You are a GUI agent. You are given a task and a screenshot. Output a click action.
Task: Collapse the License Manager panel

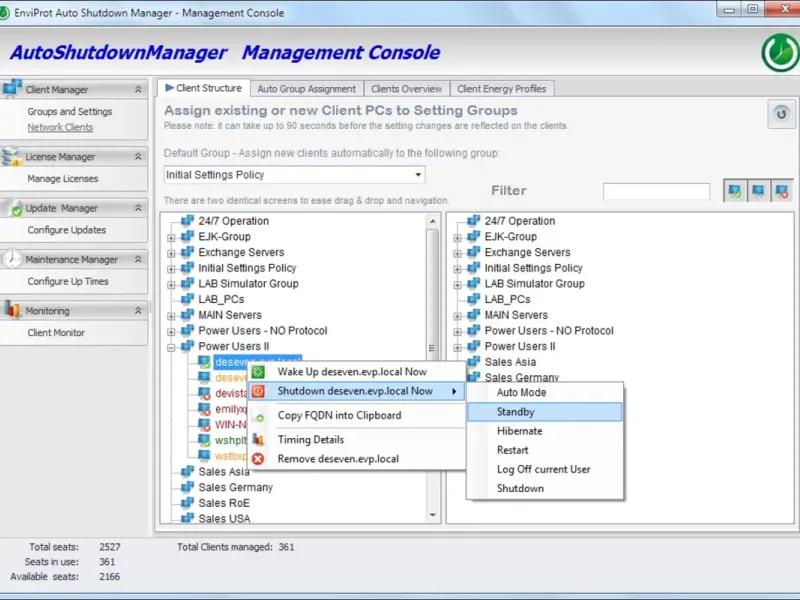138,157
